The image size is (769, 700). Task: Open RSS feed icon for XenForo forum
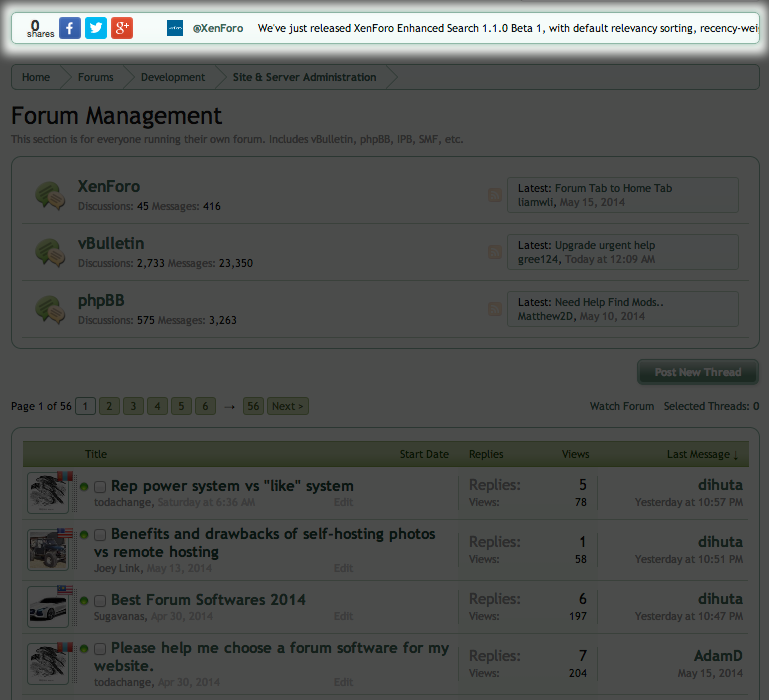pos(494,195)
